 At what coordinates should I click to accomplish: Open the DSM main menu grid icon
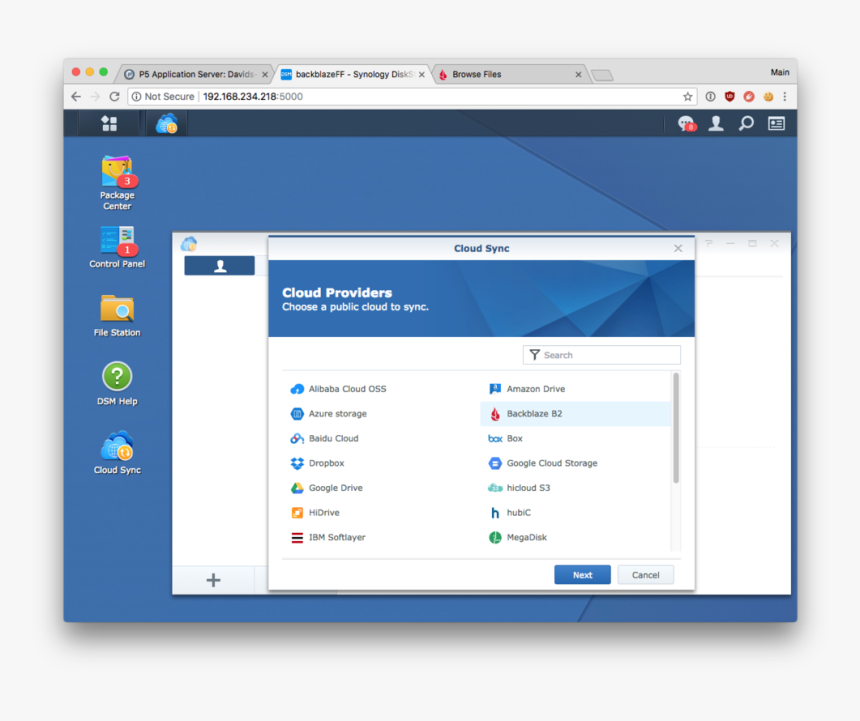click(x=109, y=123)
